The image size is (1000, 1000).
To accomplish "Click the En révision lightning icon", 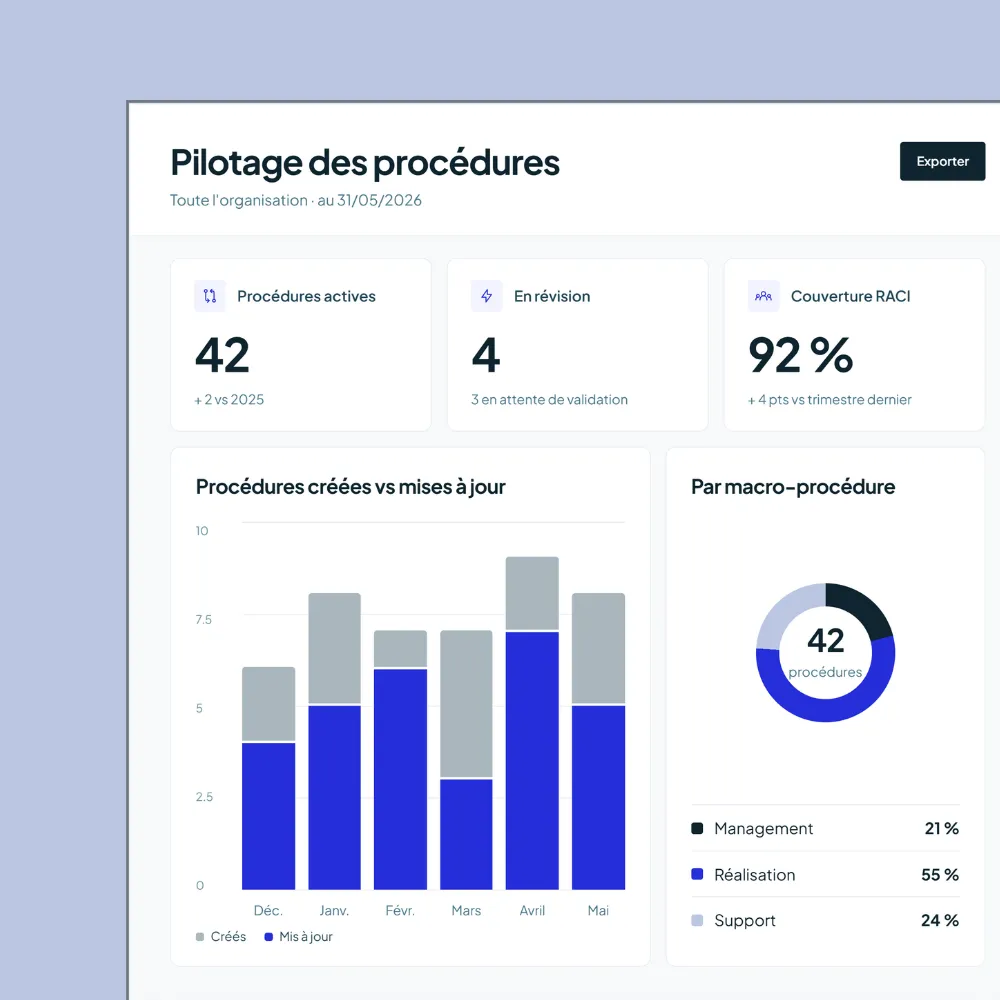I will (487, 296).
